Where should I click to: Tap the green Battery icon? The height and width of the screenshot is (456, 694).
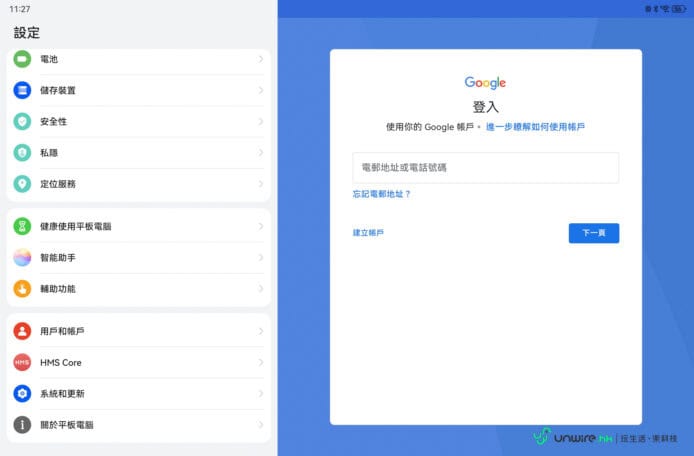click(22, 59)
